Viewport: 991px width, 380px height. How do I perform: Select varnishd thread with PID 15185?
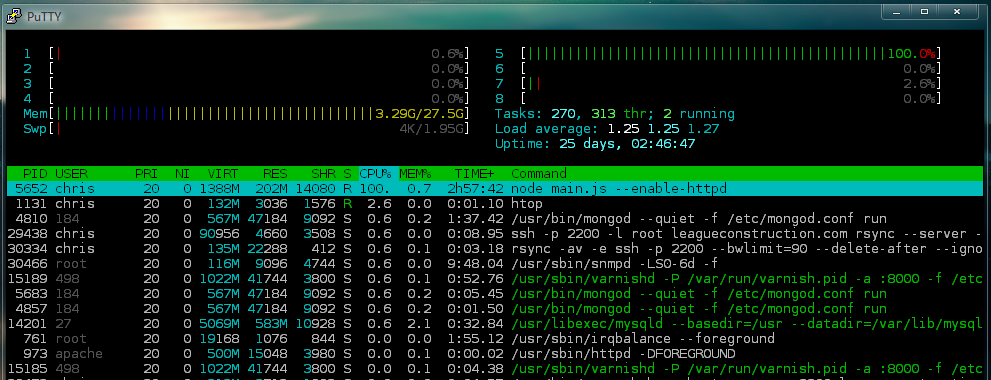click(x=496, y=368)
